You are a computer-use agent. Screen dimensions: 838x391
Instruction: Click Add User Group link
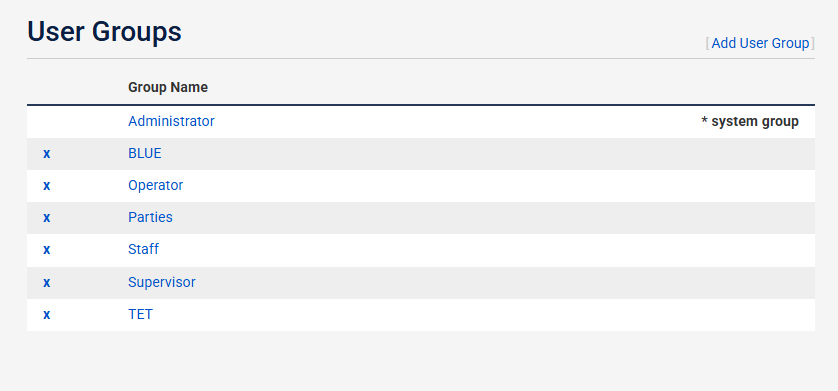[760, 43]
